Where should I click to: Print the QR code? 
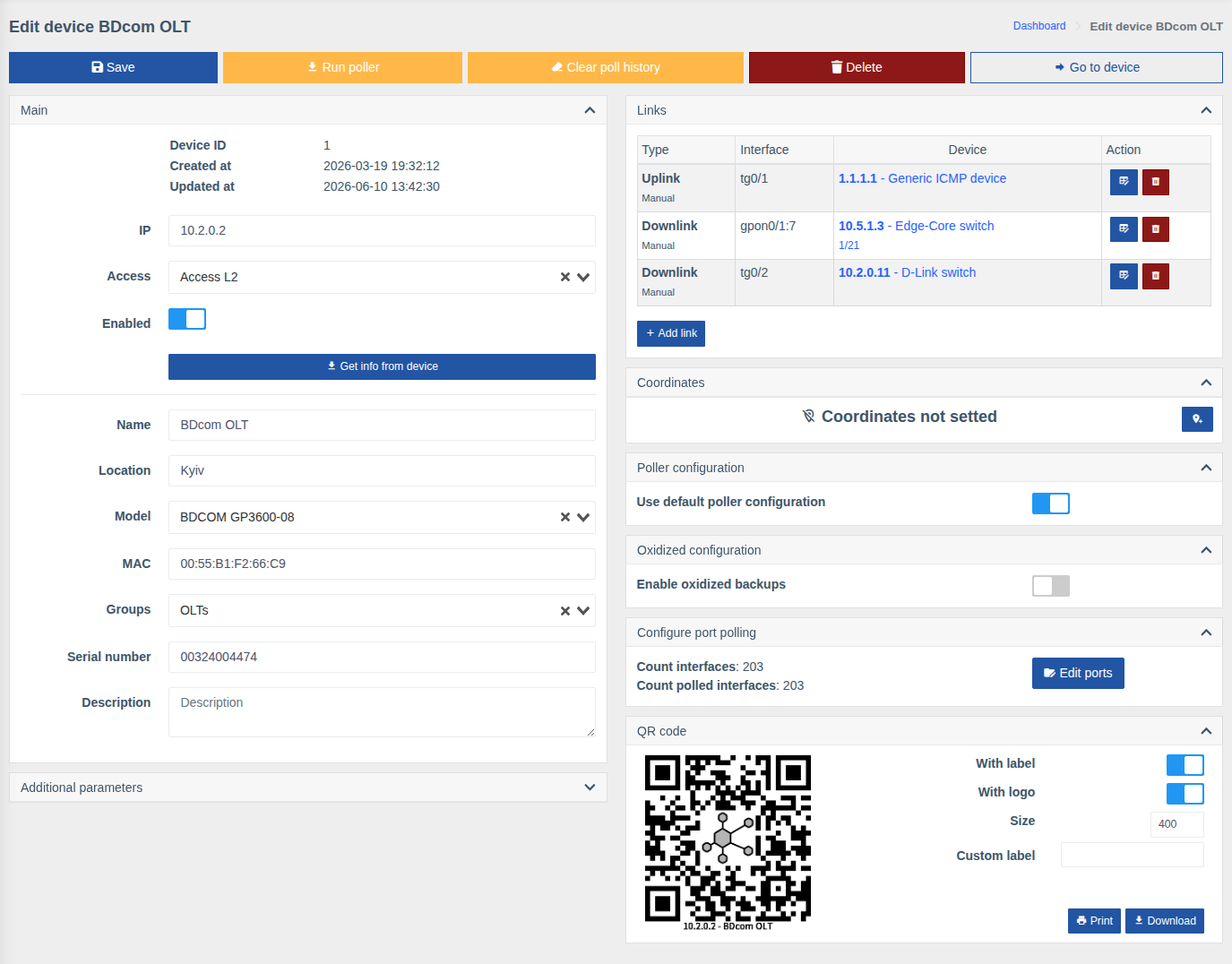1094,921
